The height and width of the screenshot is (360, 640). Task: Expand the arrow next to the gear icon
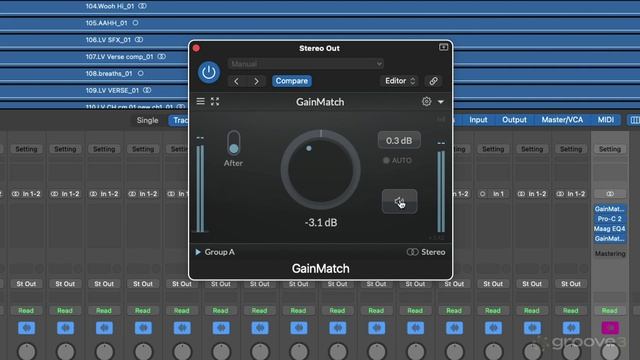441,102
